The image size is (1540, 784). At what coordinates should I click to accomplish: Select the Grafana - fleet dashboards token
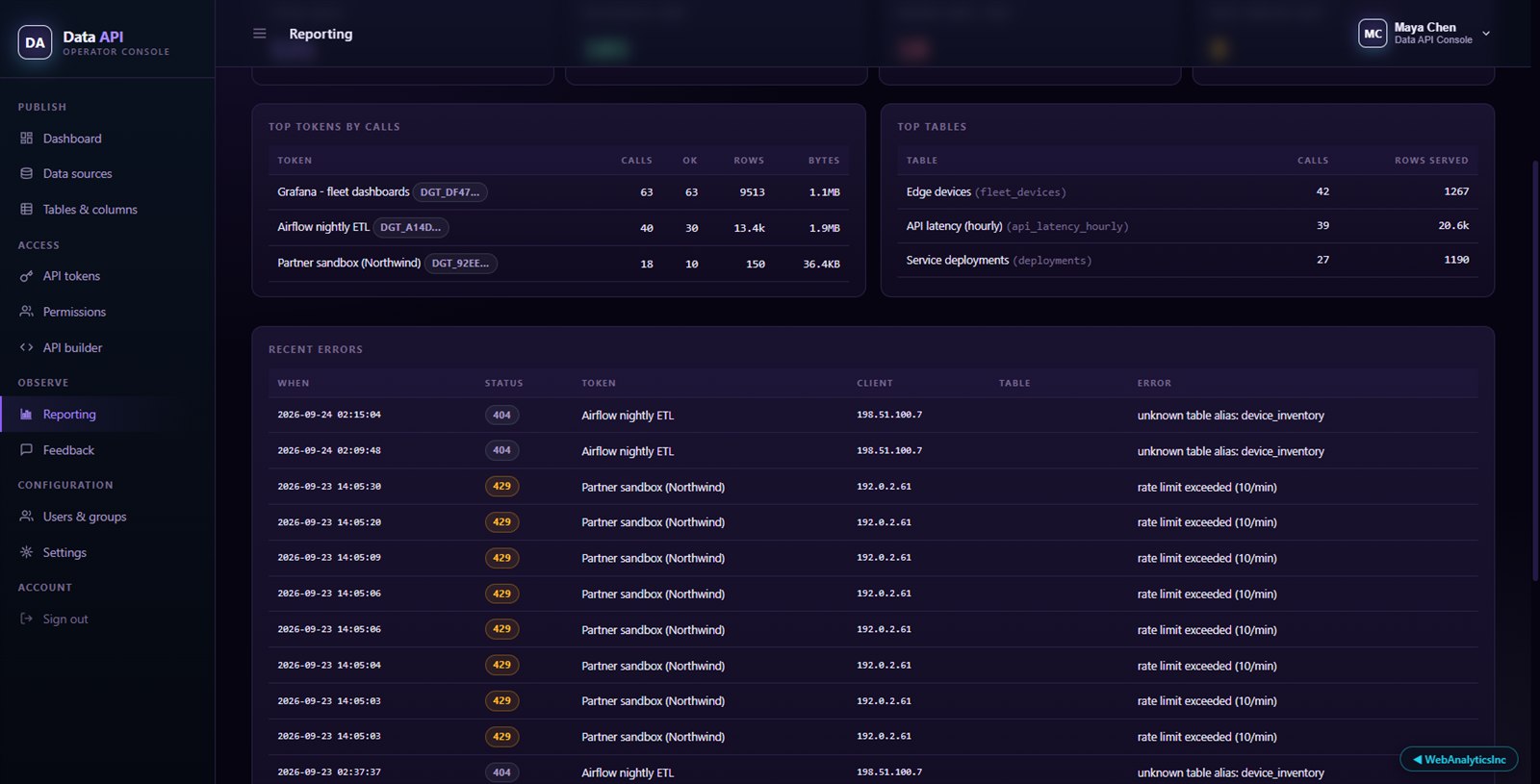[x=344, y=192]
